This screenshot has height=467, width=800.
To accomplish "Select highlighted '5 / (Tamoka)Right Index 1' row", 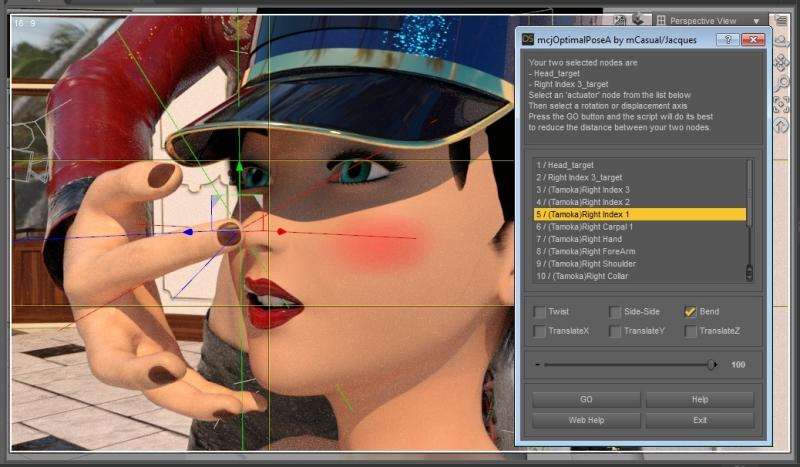I will [x=639, y=214].
